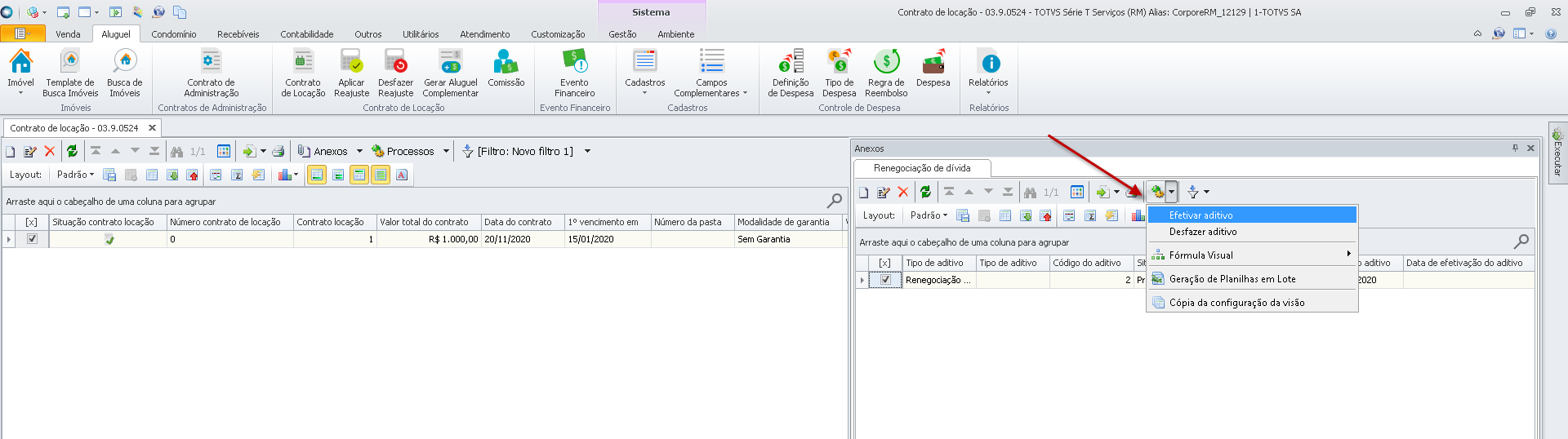
Task: Open the Executar side panel
Action: pyautogui.click(x=1557, y=153)
